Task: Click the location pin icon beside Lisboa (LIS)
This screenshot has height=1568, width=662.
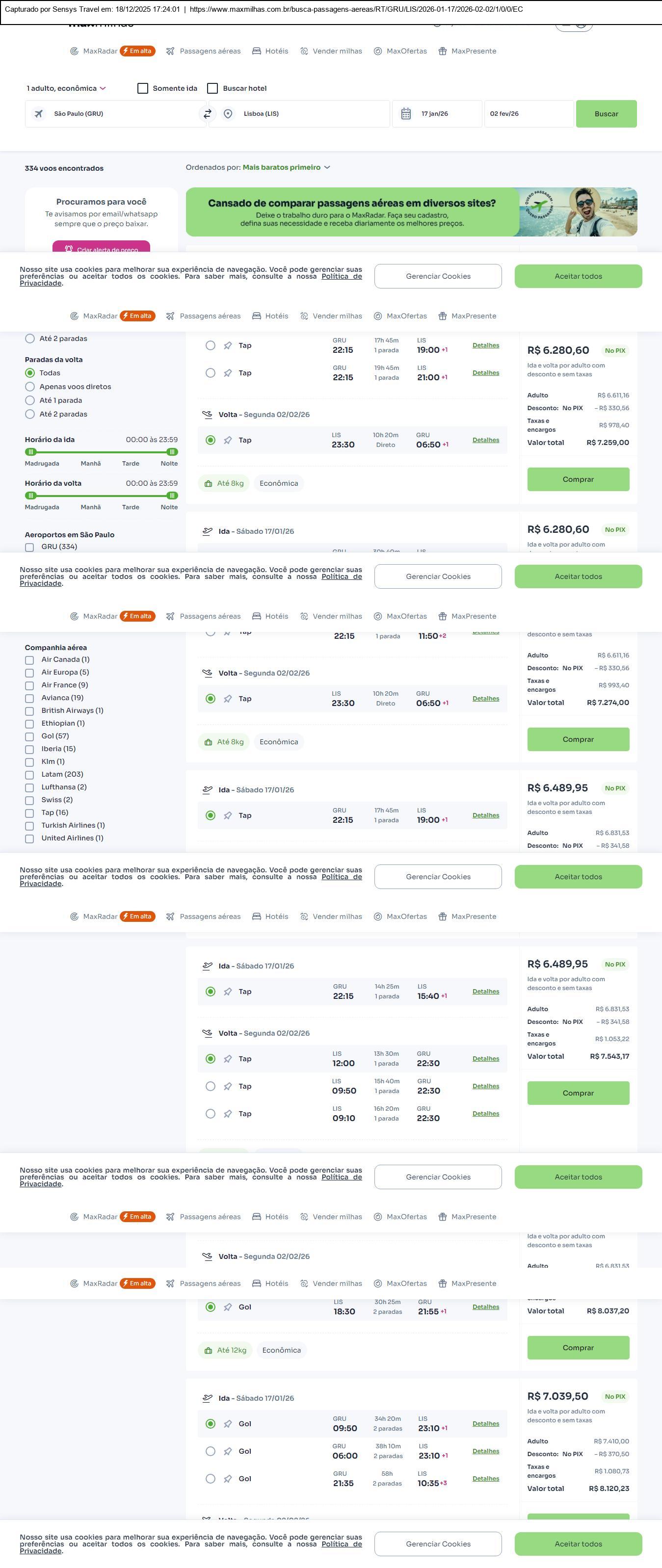Action: 228,114
